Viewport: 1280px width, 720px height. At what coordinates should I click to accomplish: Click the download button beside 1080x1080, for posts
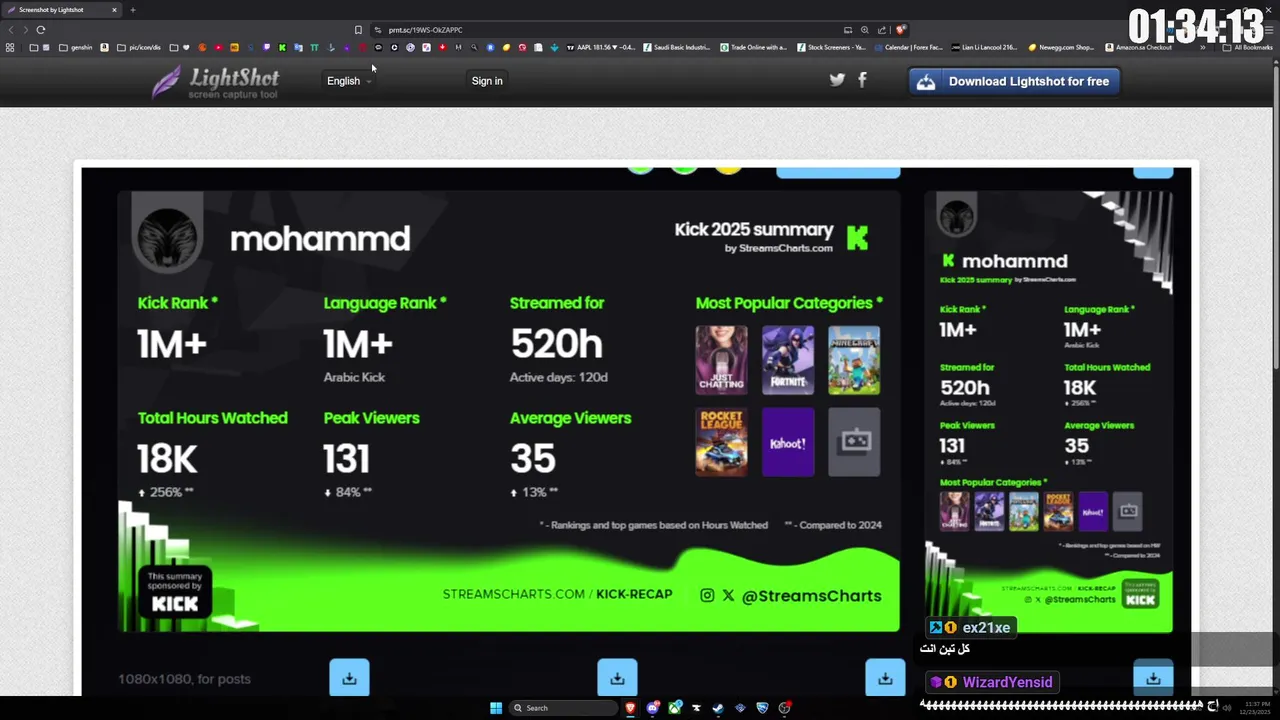(x=349, y=678)
